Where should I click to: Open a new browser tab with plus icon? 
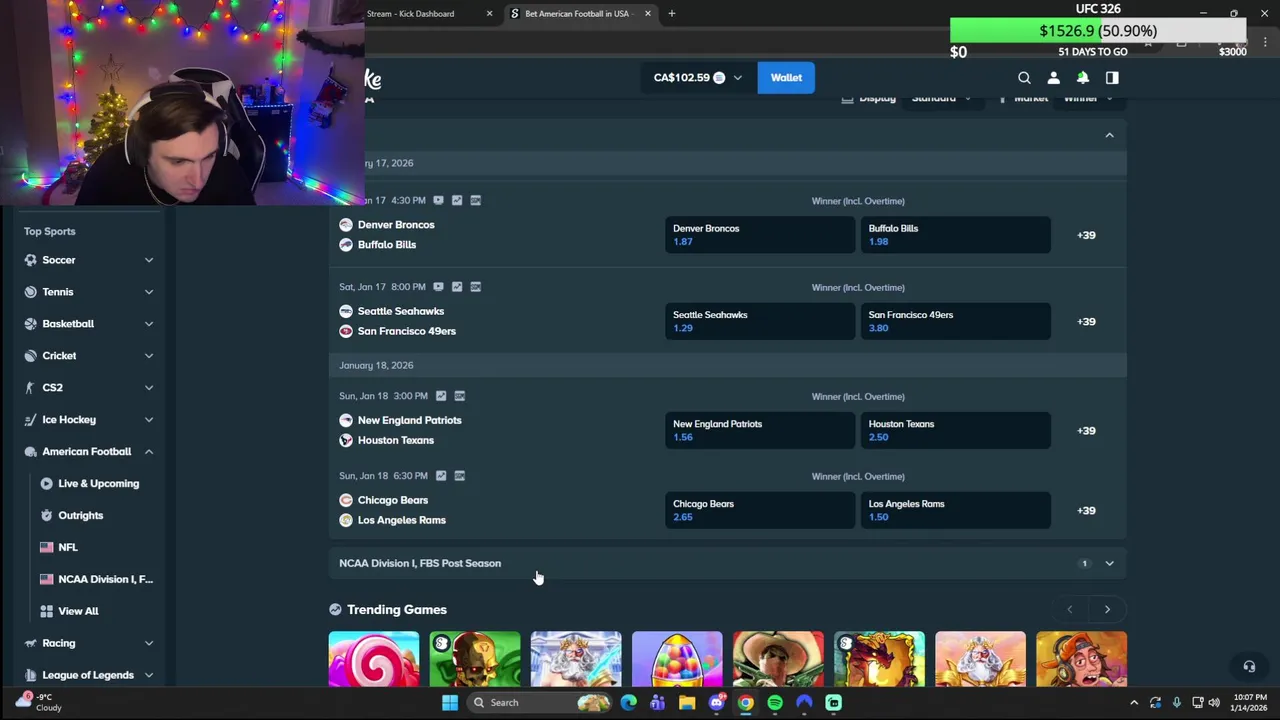click(672, 13)
